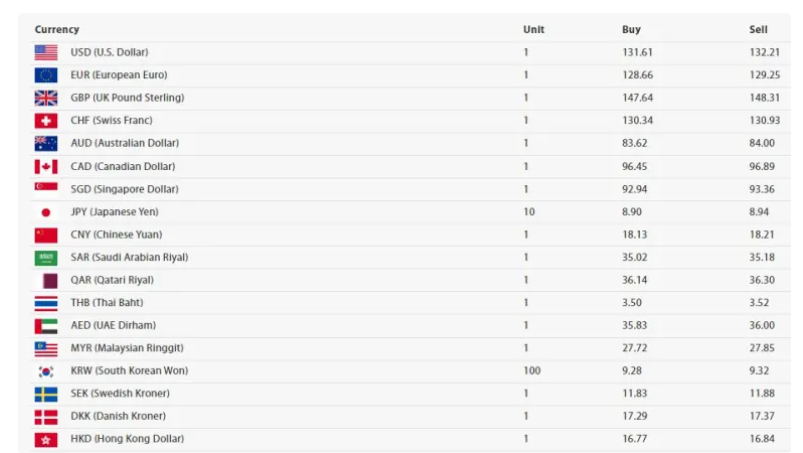This screenshot has width=803, height=453.
Task: Click the United States flag icon
Action: click(x=46, y=52)
